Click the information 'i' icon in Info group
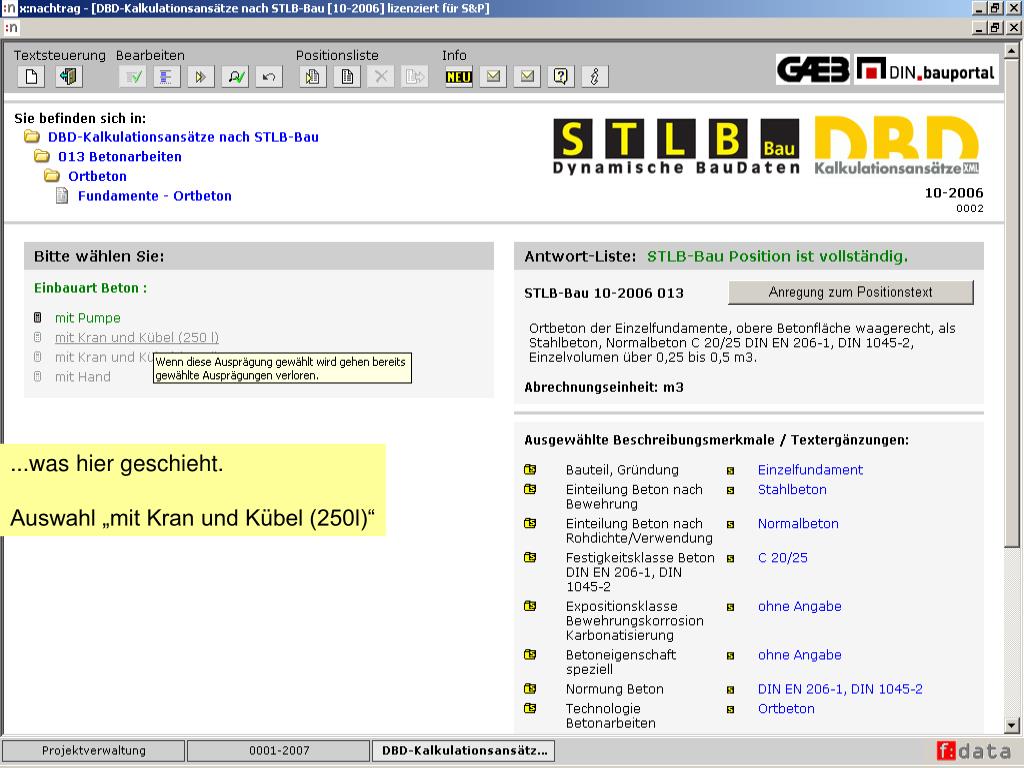1024x768 pixels. 594,77
